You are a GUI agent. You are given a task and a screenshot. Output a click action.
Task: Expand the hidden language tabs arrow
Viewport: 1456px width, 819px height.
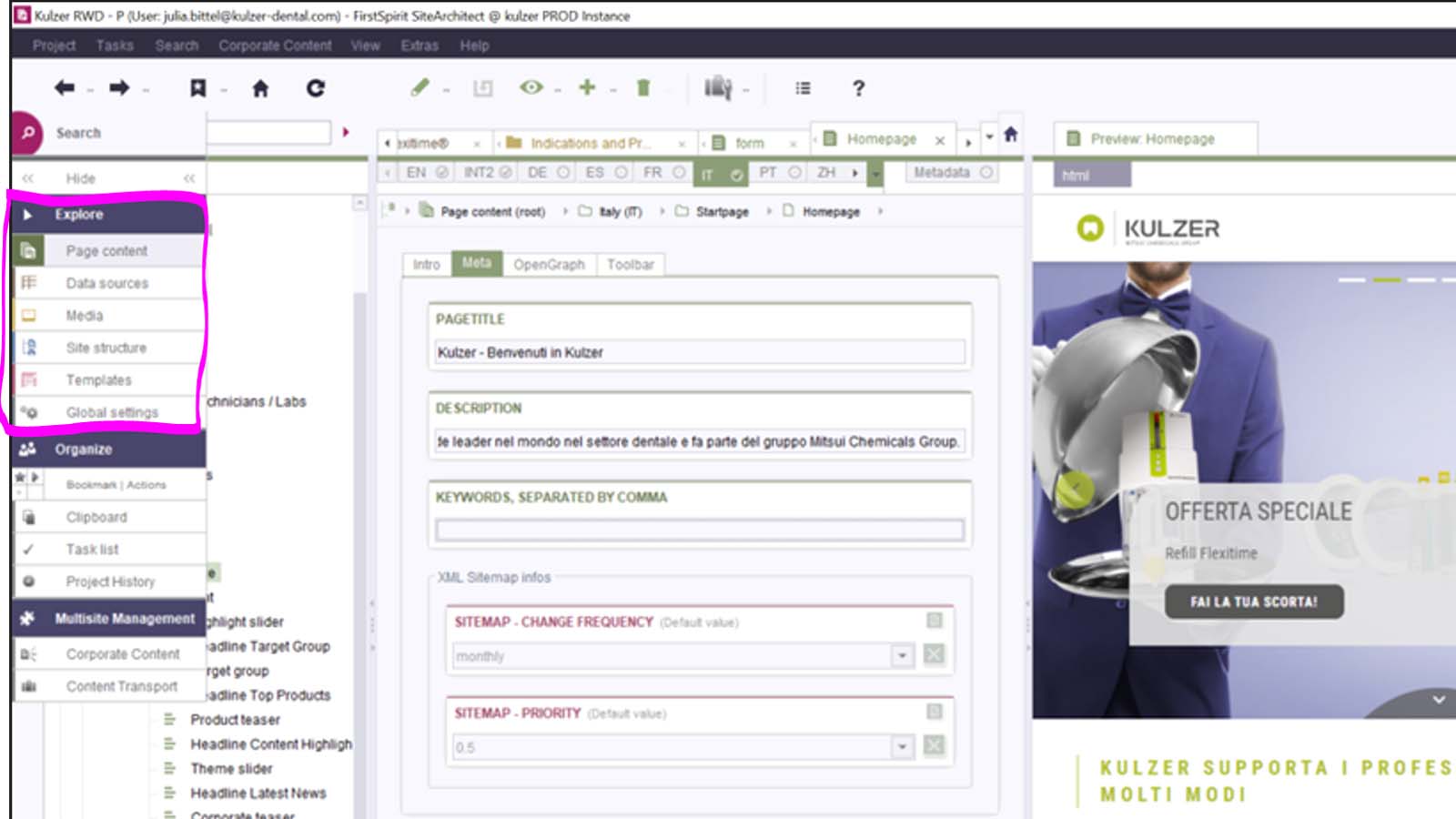click(x=855, y=172)
